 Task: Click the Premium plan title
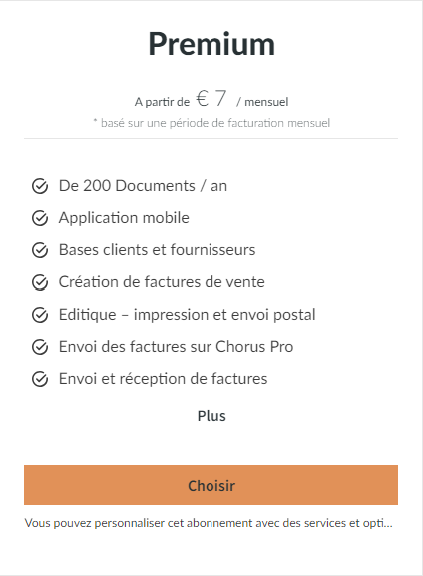coord(212,44)
